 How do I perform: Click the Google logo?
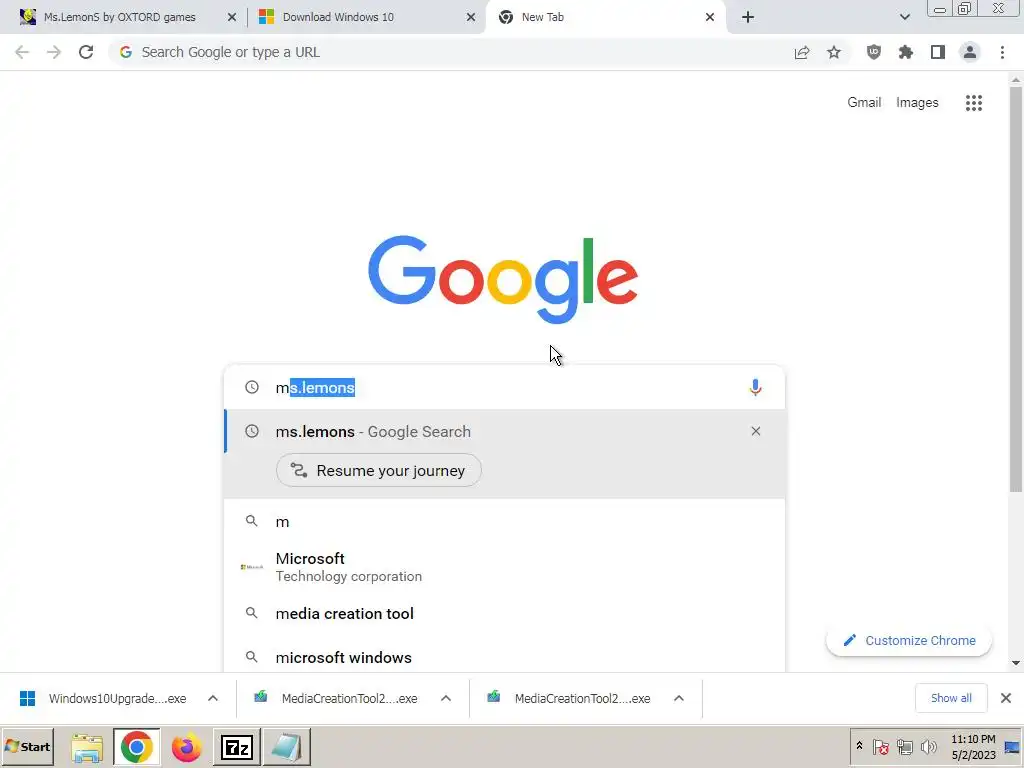[x=503, y=280]
